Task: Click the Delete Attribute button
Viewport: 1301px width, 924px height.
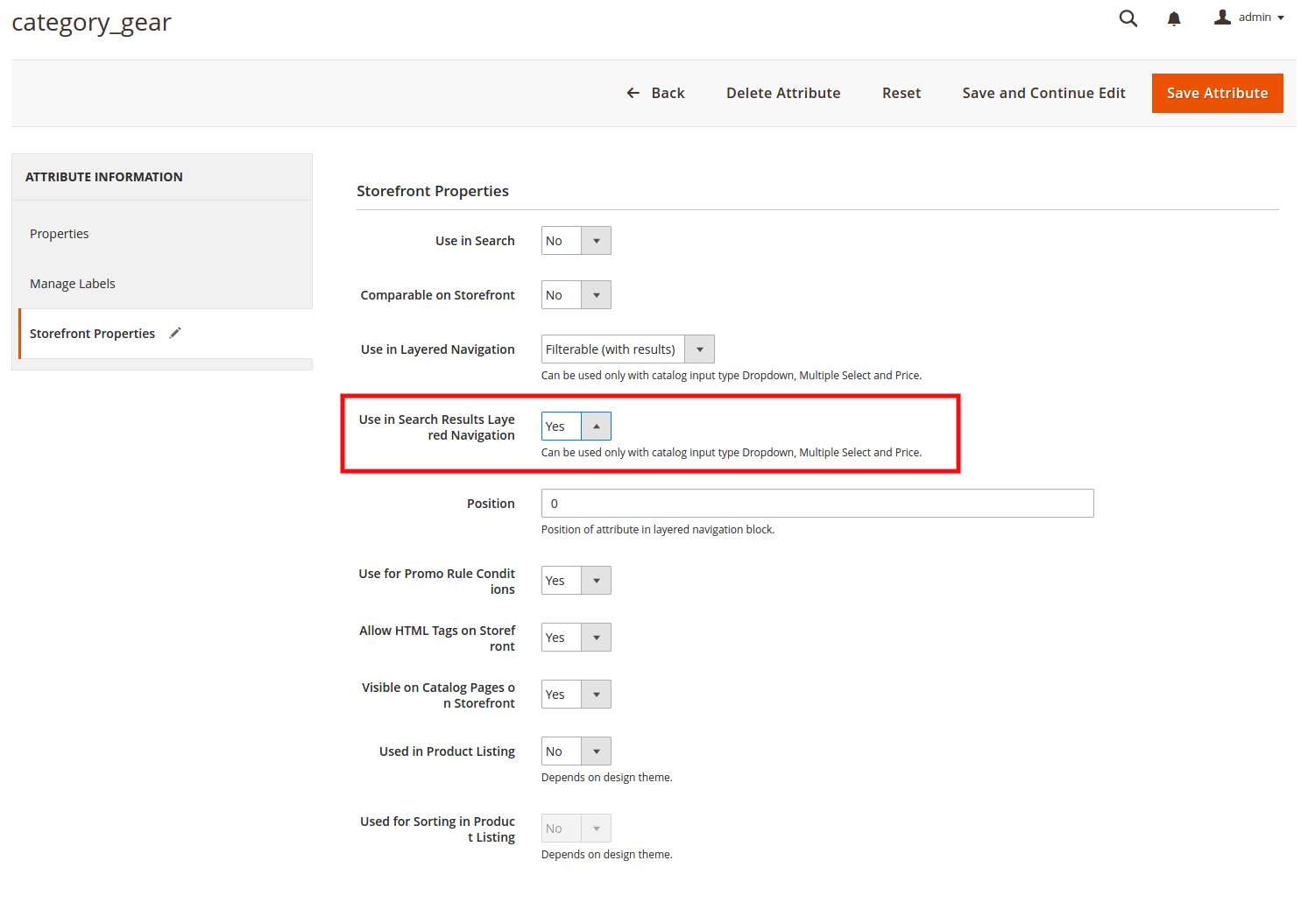Action: coord(783,93)
